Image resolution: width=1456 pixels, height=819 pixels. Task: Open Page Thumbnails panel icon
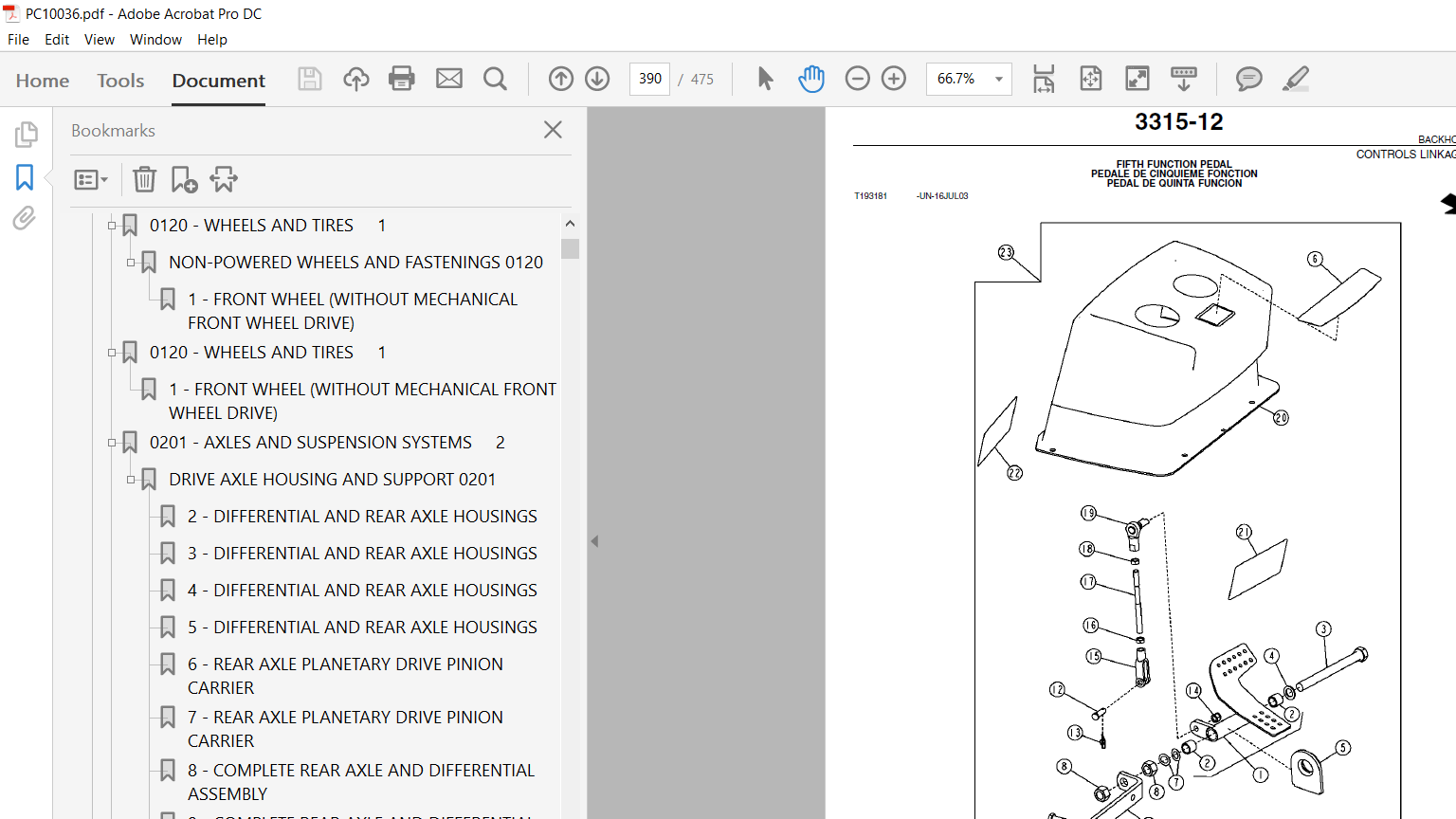26,135
